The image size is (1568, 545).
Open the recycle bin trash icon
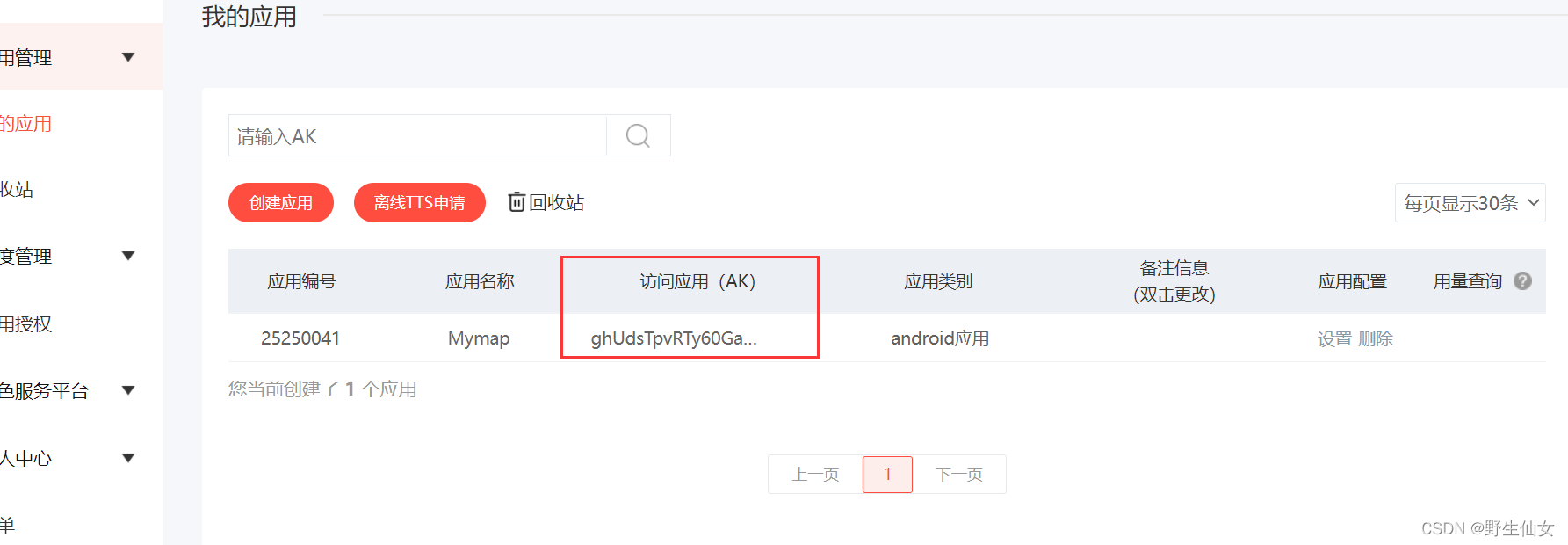coord(517,202)
